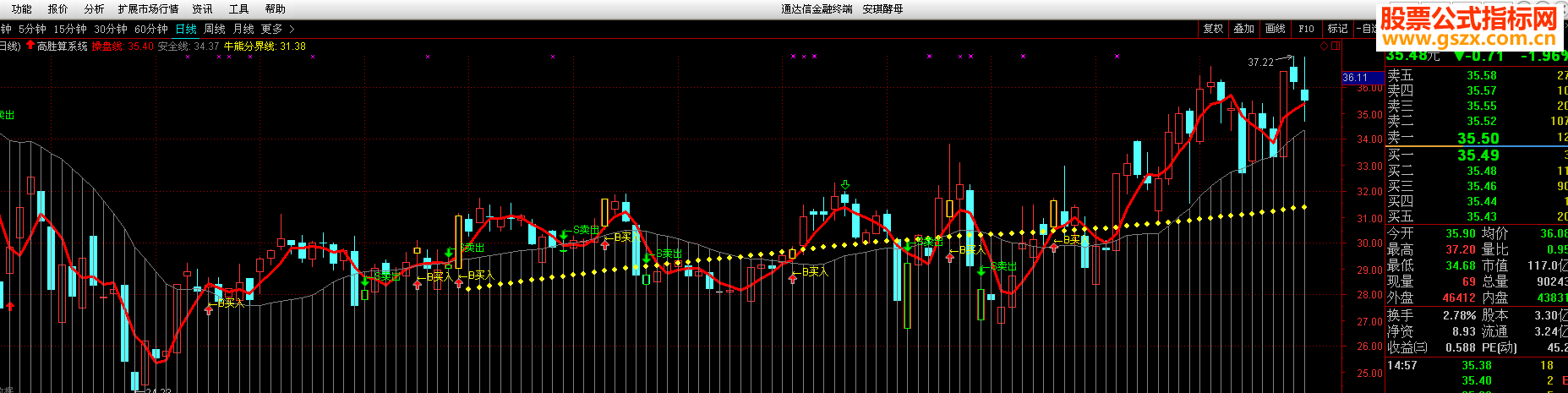Select the 买一 35.49 order row

coord(1477,156)
